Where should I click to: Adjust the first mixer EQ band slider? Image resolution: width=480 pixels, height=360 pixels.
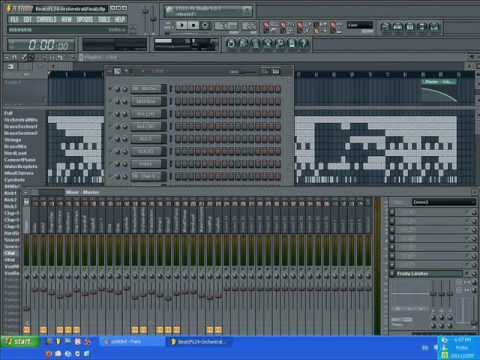[x=434, y=293]
